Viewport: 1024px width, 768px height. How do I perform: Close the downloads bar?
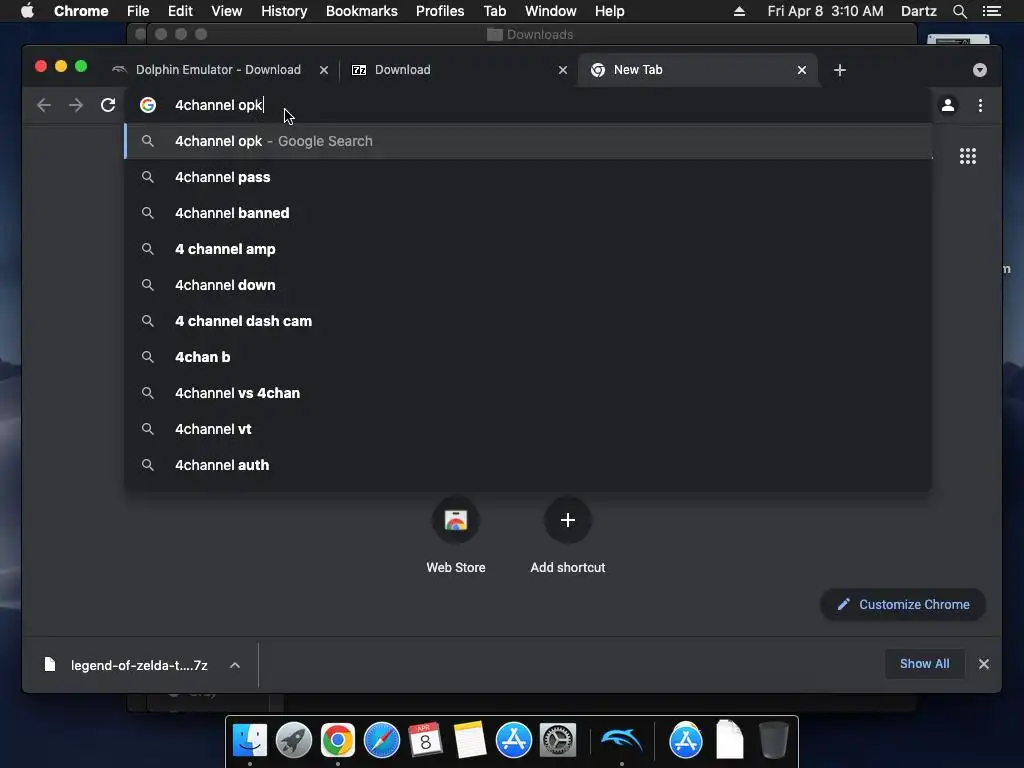[984, 664]
